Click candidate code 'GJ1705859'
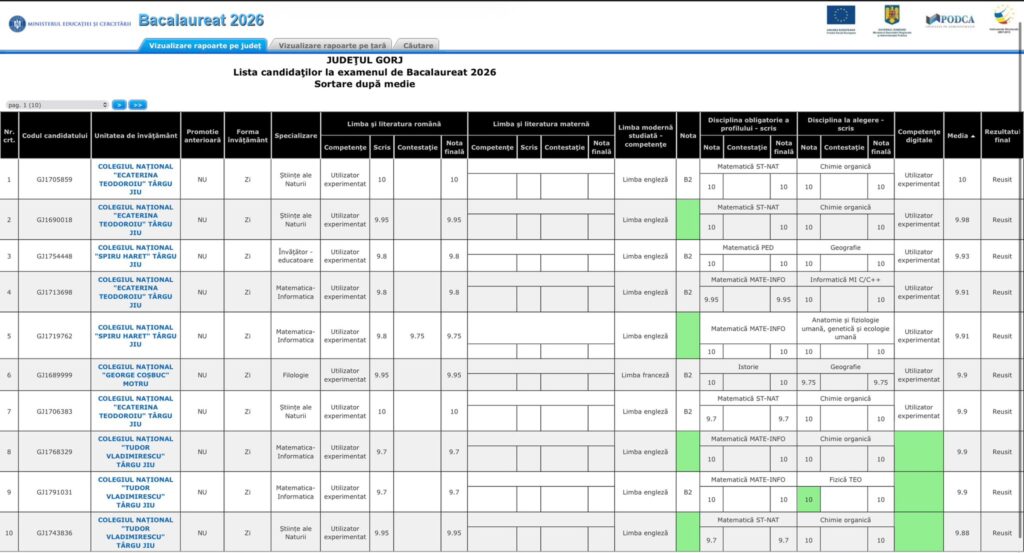The height and width of the screenshot is (553, 1024). click(x=55, y=180)
